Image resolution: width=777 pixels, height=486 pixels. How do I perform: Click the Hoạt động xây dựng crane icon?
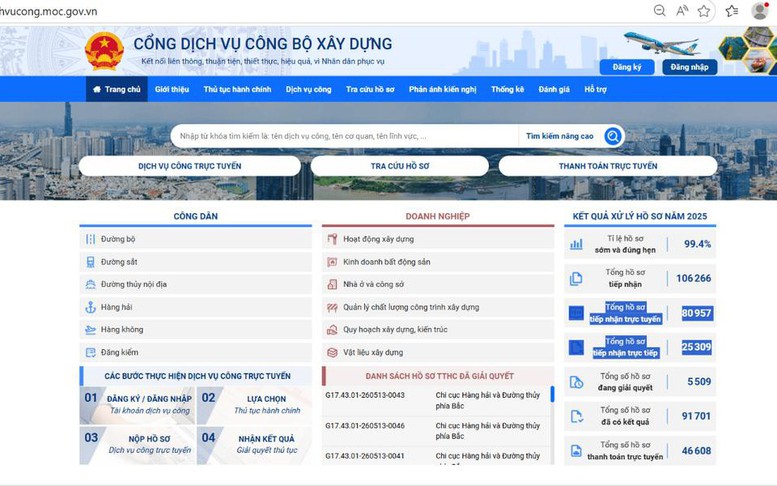coord(332,239)
